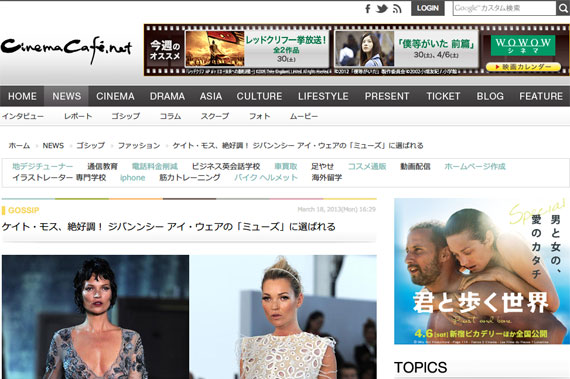The image size is (570, 379).
Task: Click the CinemaCafe.net logo
Action: [66, 49]
